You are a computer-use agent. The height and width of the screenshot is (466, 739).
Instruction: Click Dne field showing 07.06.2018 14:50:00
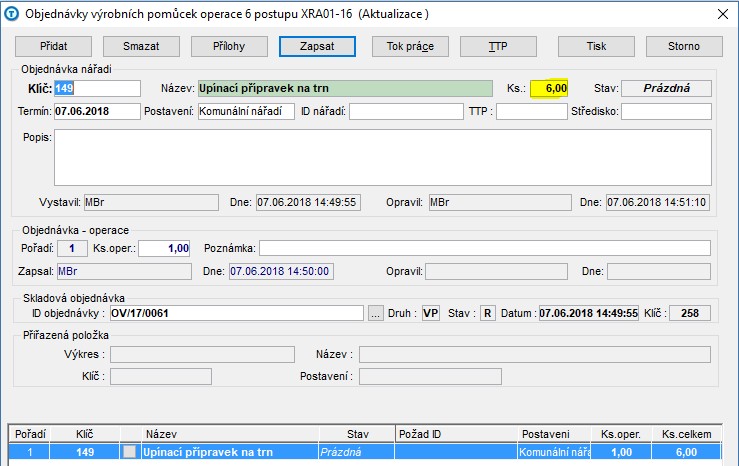(281, 271)
